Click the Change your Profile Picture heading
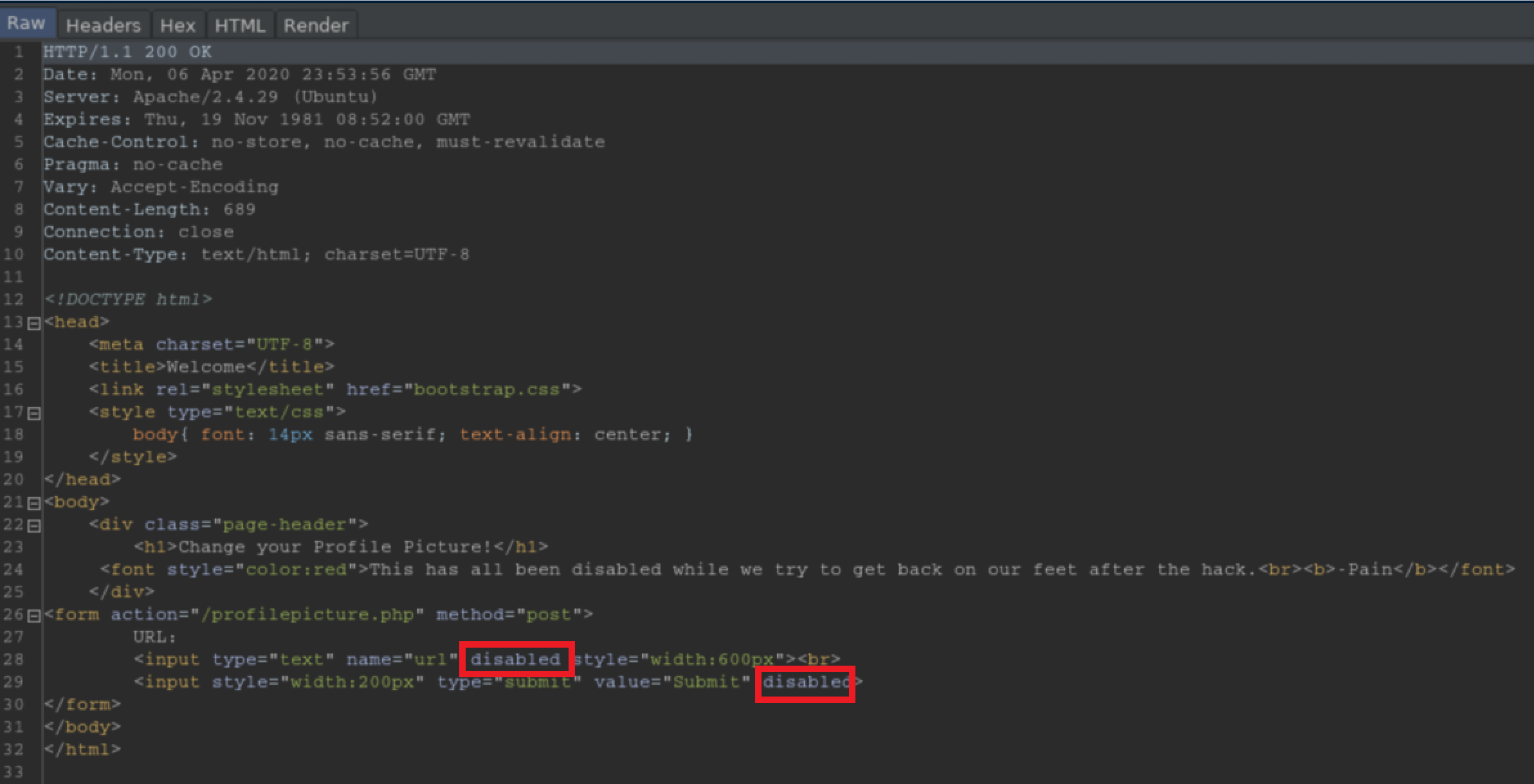 coord(334,547)
